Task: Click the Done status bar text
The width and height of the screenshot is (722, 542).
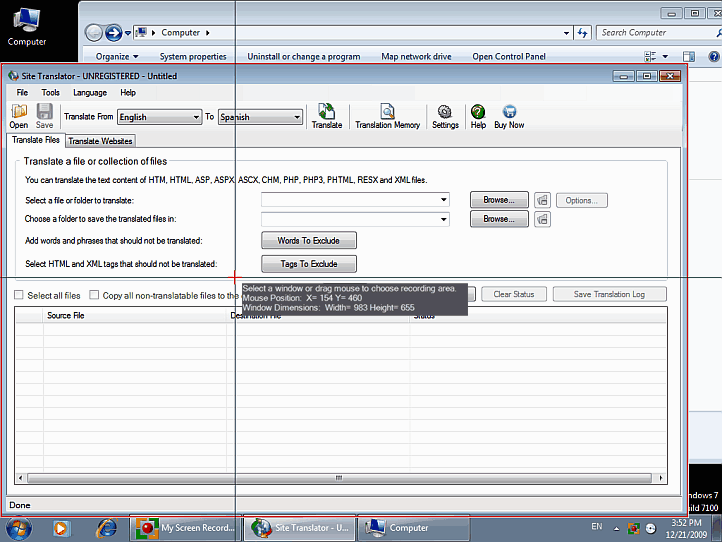Action: pyautogui.click(x=20, y=505)
